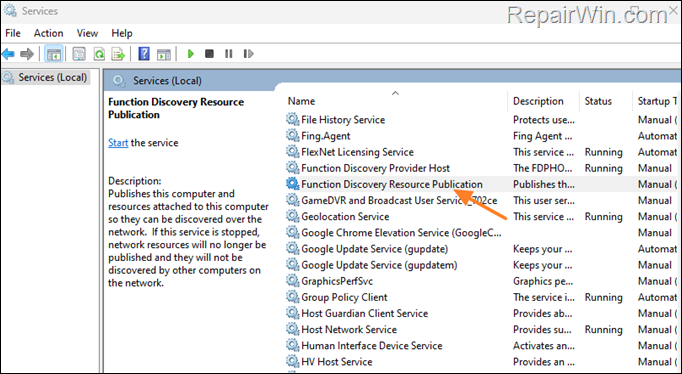Click Running status of Geolocation Service
Viewport: 682px width, 374px height.
coord(603,216)
